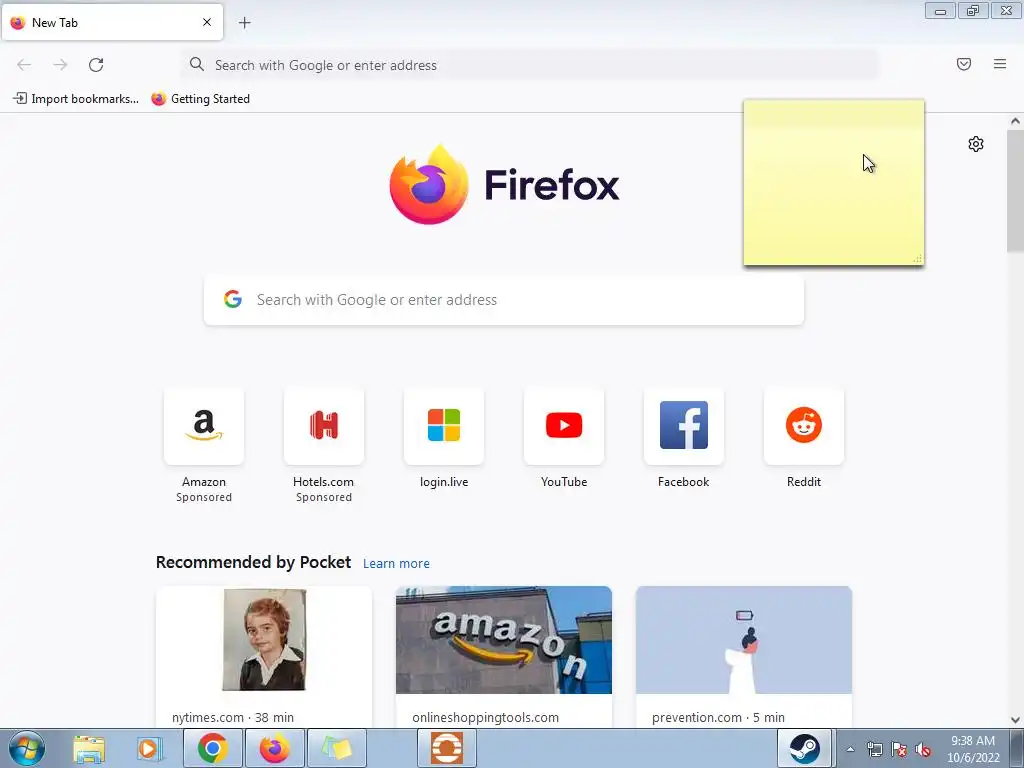Open a new tab with plus button

(x=244, y=23)
